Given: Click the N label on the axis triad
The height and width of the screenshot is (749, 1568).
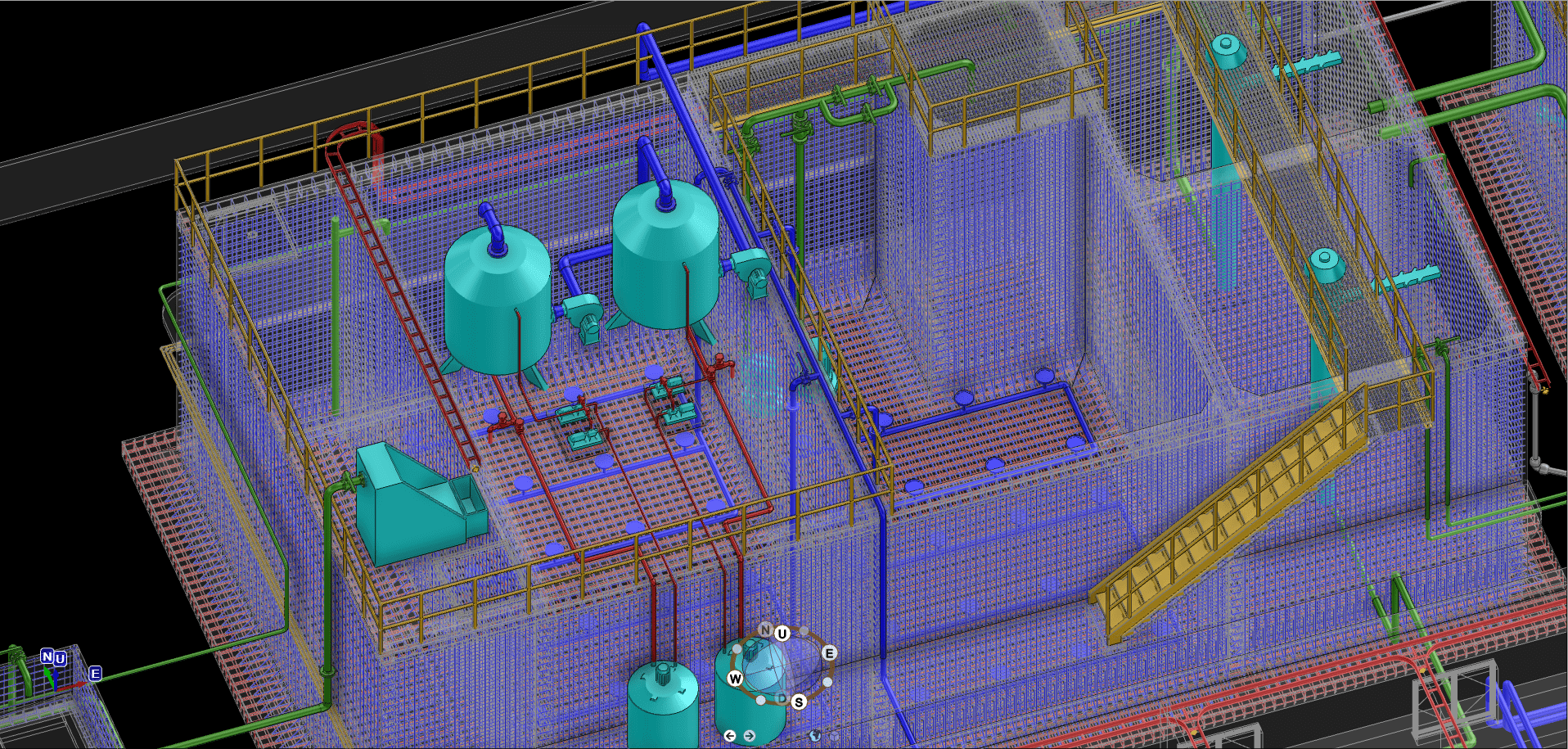Looking at the screenshot, I should point(47,657).
